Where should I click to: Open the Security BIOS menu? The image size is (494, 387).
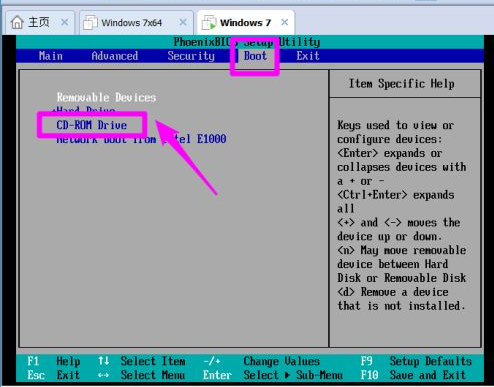[191, 56]
